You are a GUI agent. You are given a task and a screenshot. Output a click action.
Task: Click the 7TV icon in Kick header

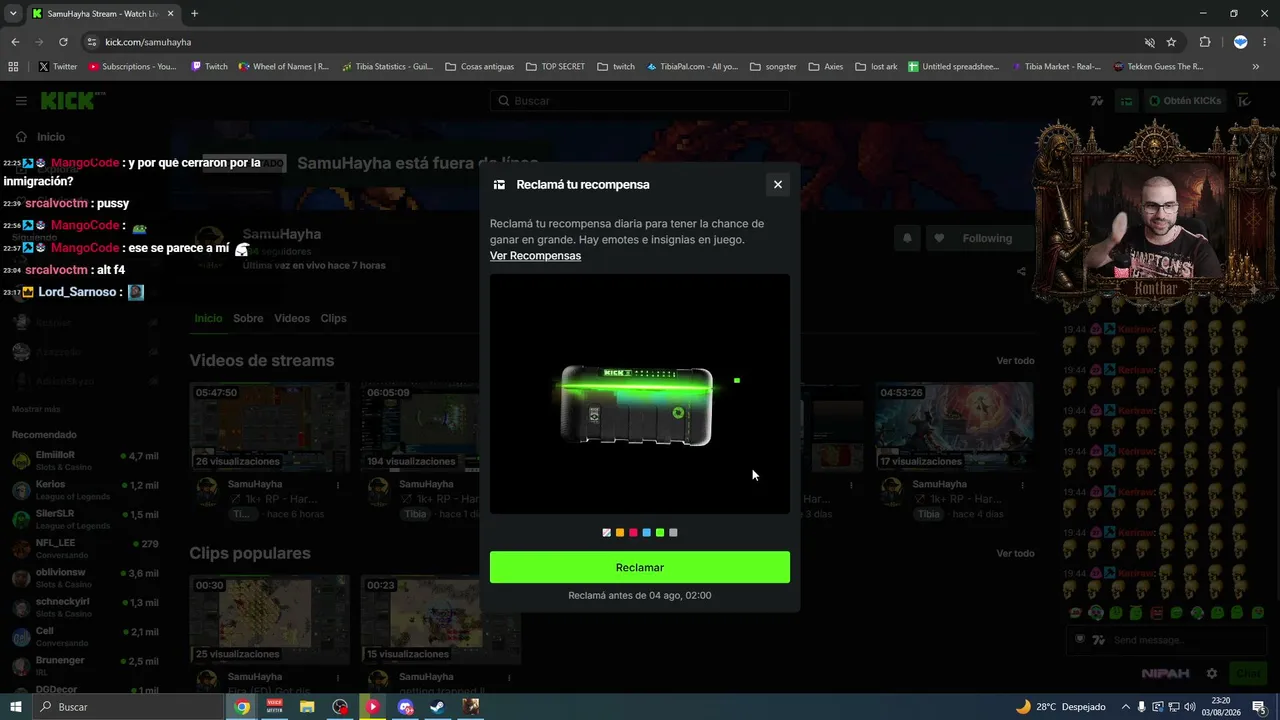click(x=1097, y=101)
